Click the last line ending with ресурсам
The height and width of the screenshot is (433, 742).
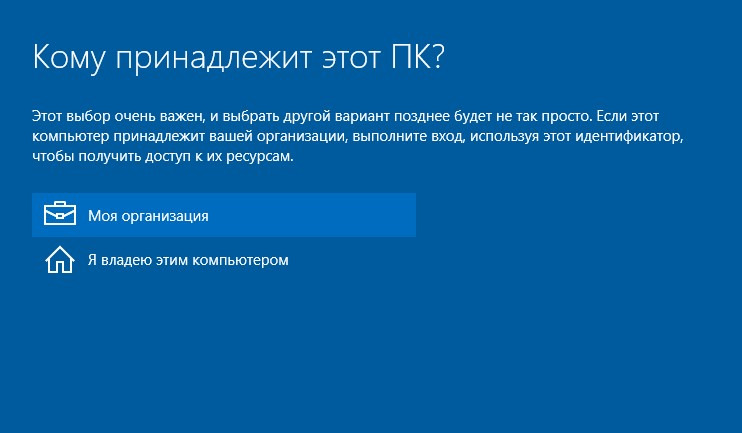tap(162, 156)
